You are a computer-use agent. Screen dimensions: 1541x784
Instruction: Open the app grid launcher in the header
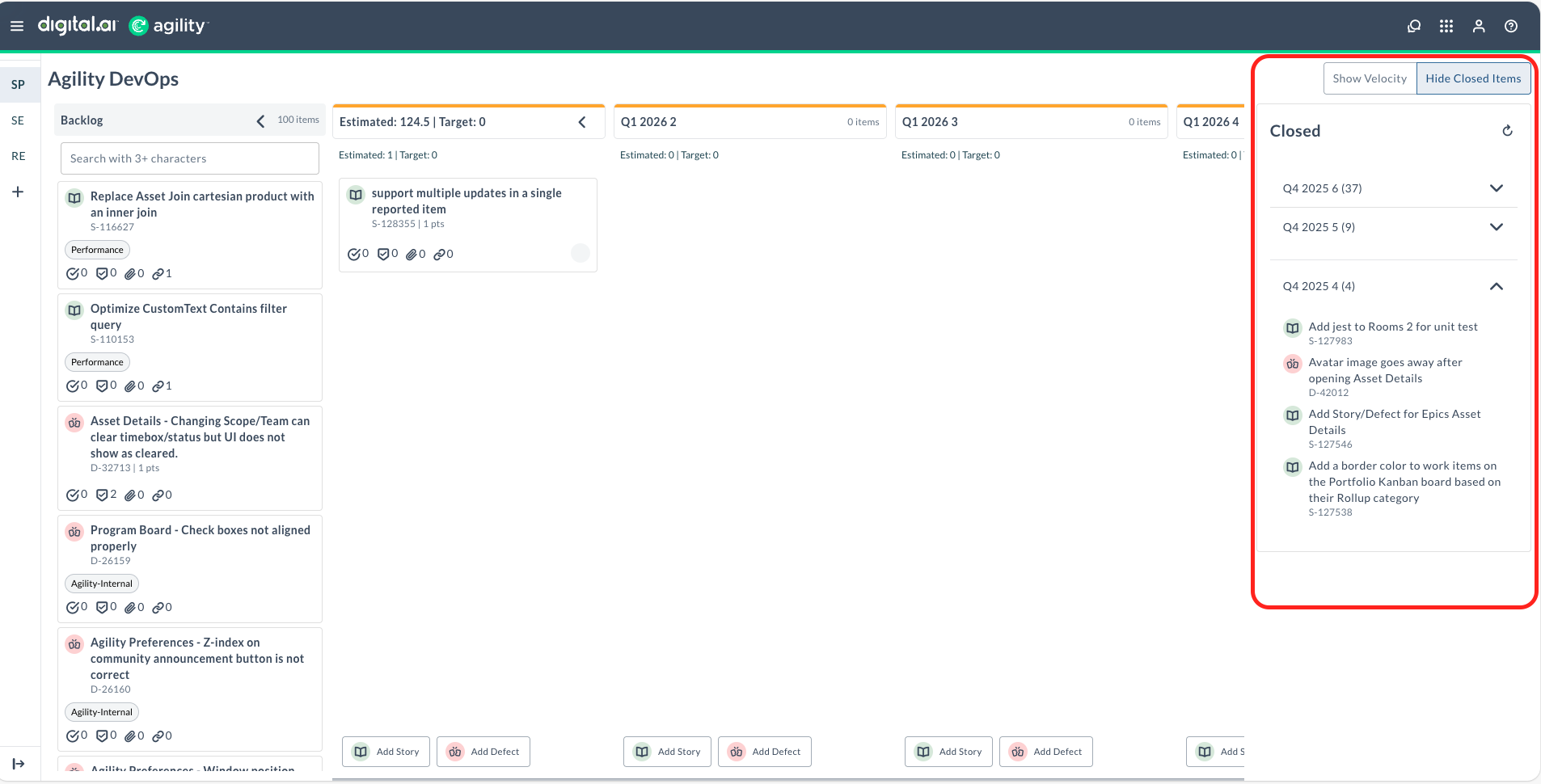(1446, 25)
